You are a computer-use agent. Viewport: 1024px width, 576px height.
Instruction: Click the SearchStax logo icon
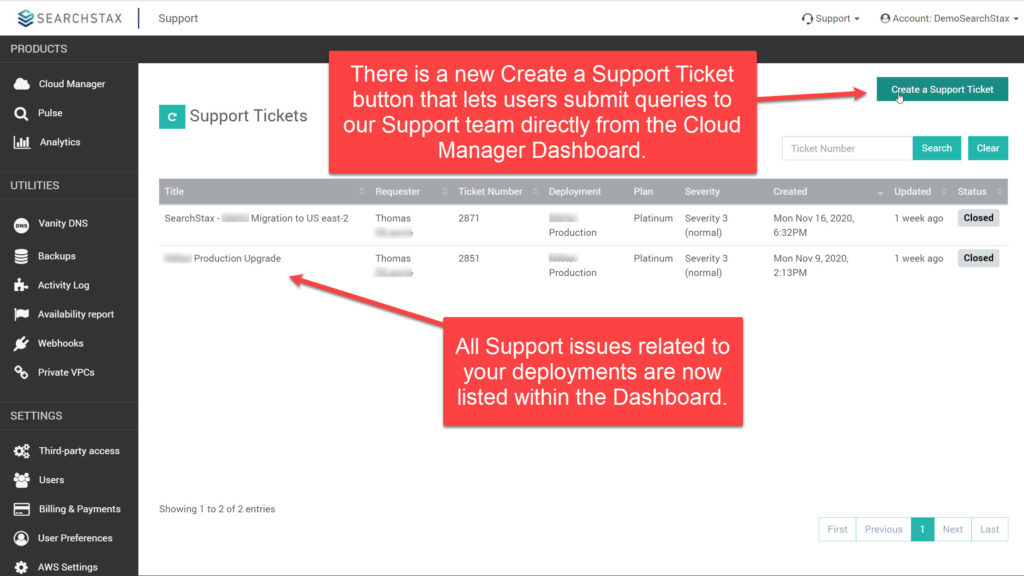tap(25, 18)
